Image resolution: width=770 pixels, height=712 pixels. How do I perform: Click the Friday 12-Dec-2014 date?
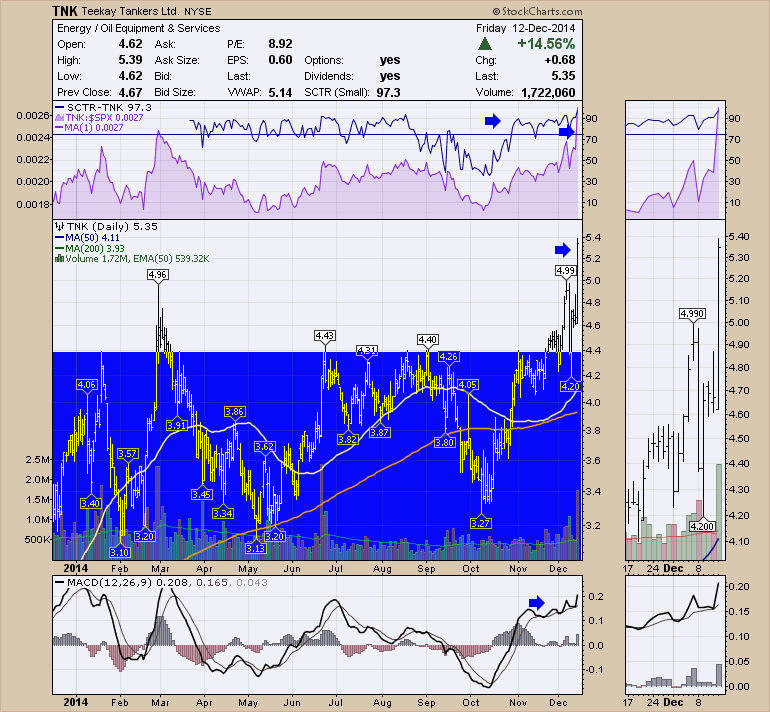[525, 28]
